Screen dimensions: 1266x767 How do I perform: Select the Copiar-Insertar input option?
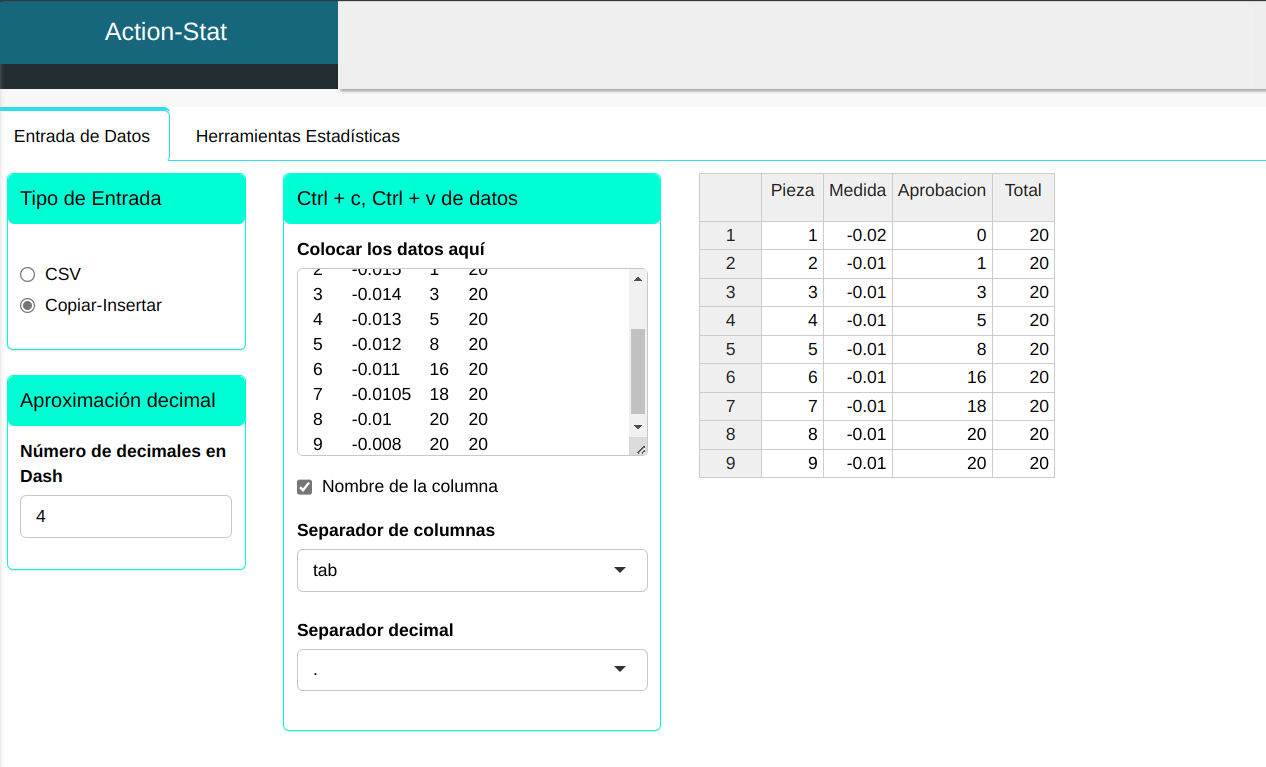(x=28, y=305)
